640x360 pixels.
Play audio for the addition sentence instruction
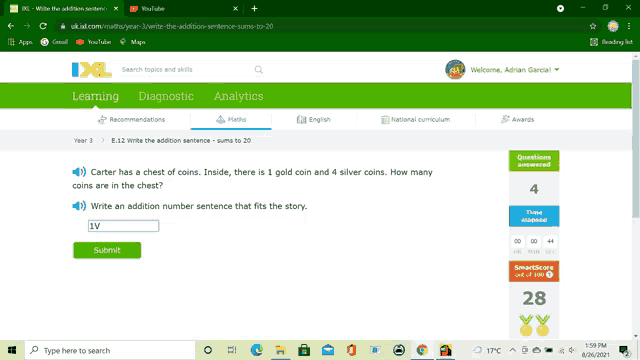pyautogui.click(x=79, y=206)
